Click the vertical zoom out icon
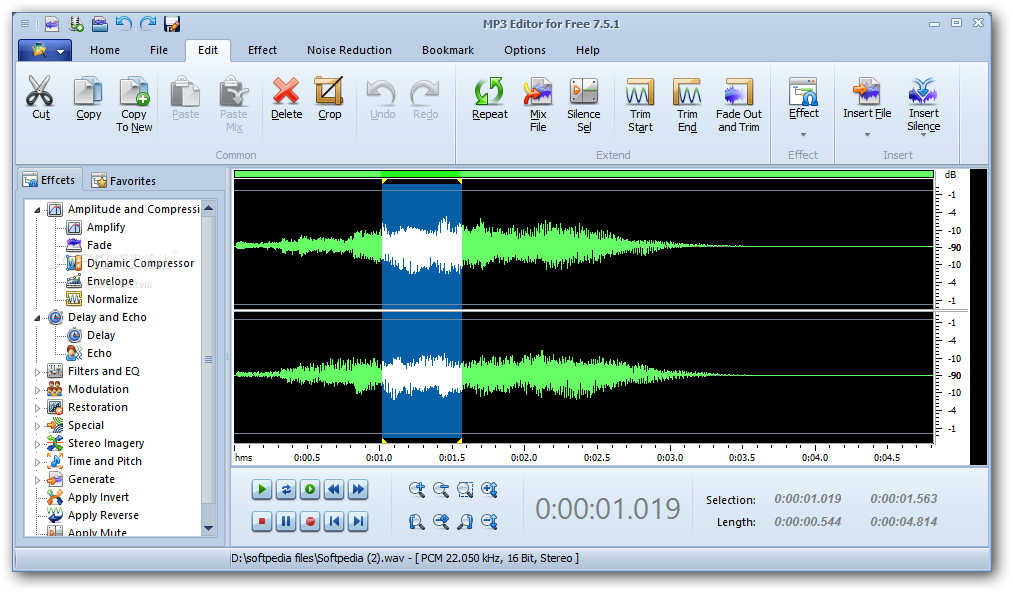Viewport: 1012px width, 592px height. pyautogui.click(x=489, y=522)
